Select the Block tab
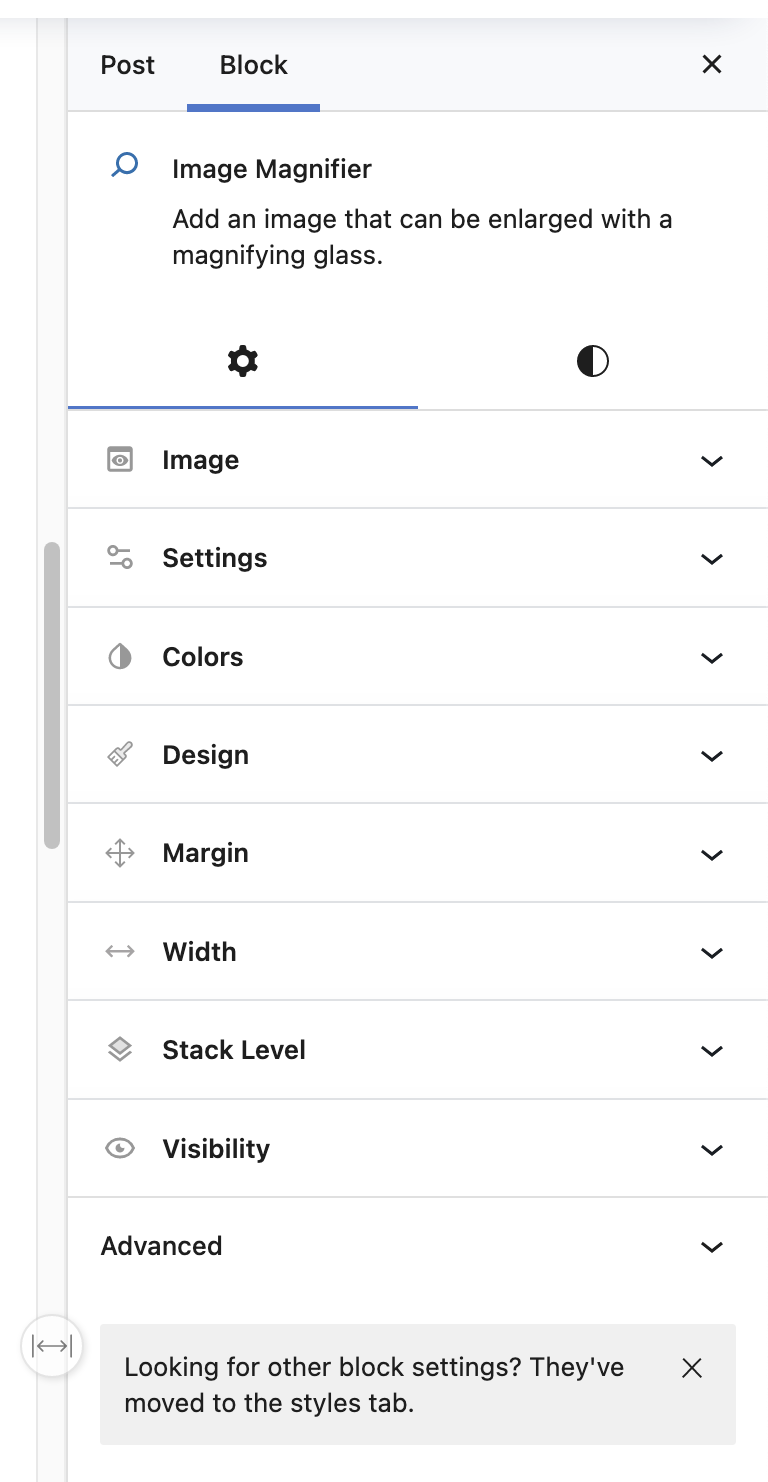The width and height of the screenshot is (768, 1482). pyautogui.click(x=253, y=64)
